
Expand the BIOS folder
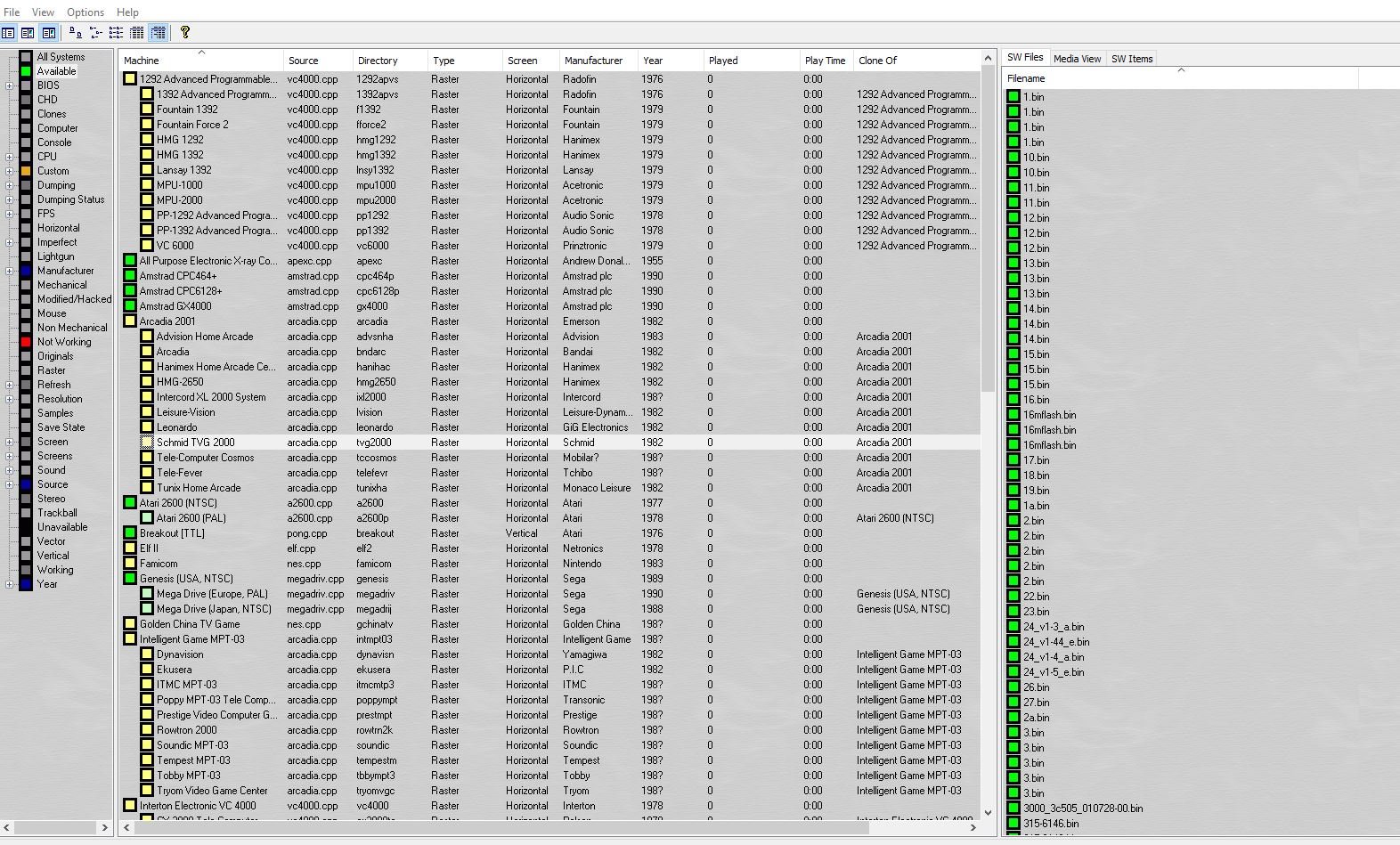[x=9, y=85]
